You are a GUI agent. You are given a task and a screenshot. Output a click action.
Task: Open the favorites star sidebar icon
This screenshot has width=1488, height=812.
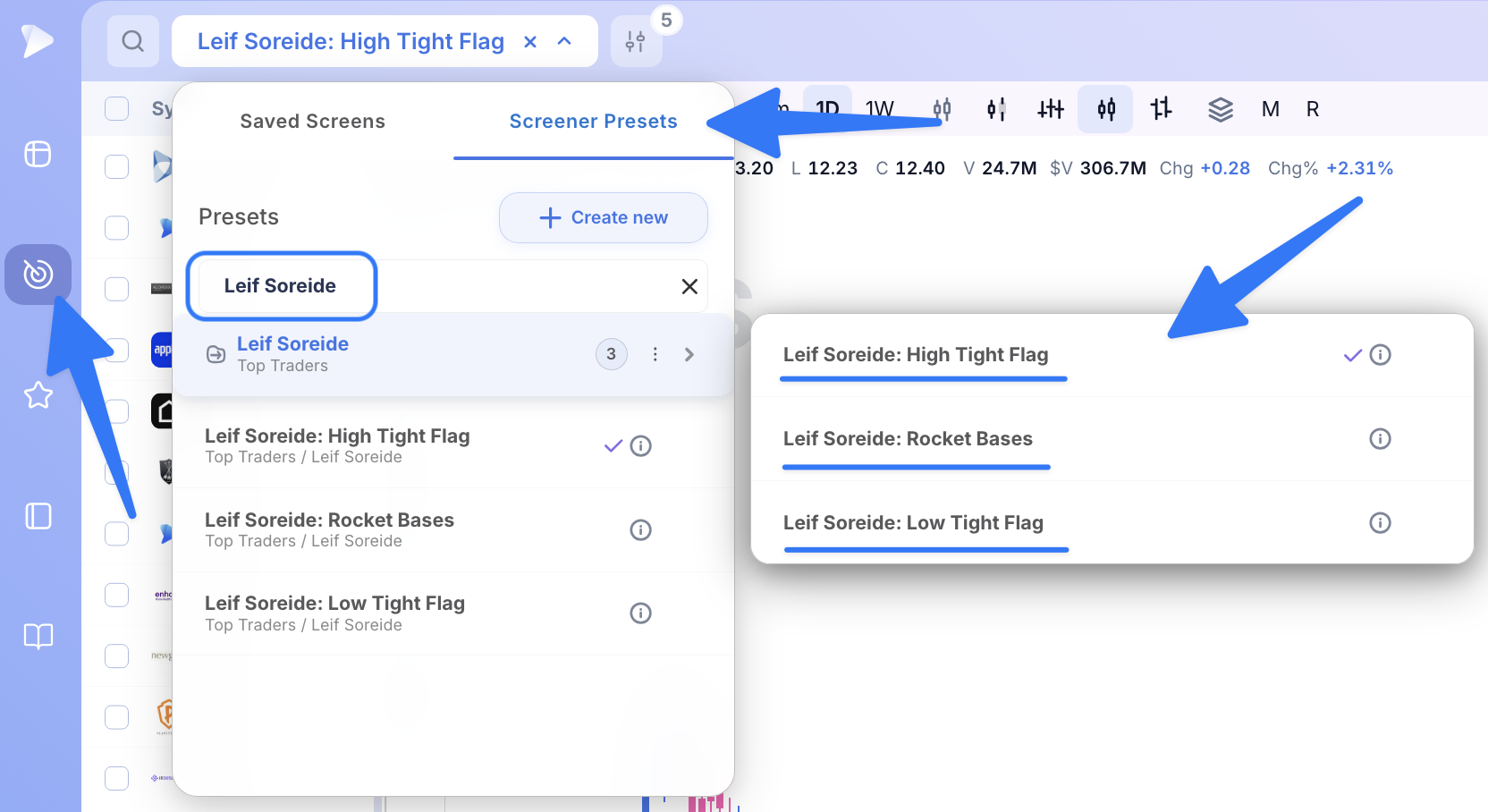[38, 394]
